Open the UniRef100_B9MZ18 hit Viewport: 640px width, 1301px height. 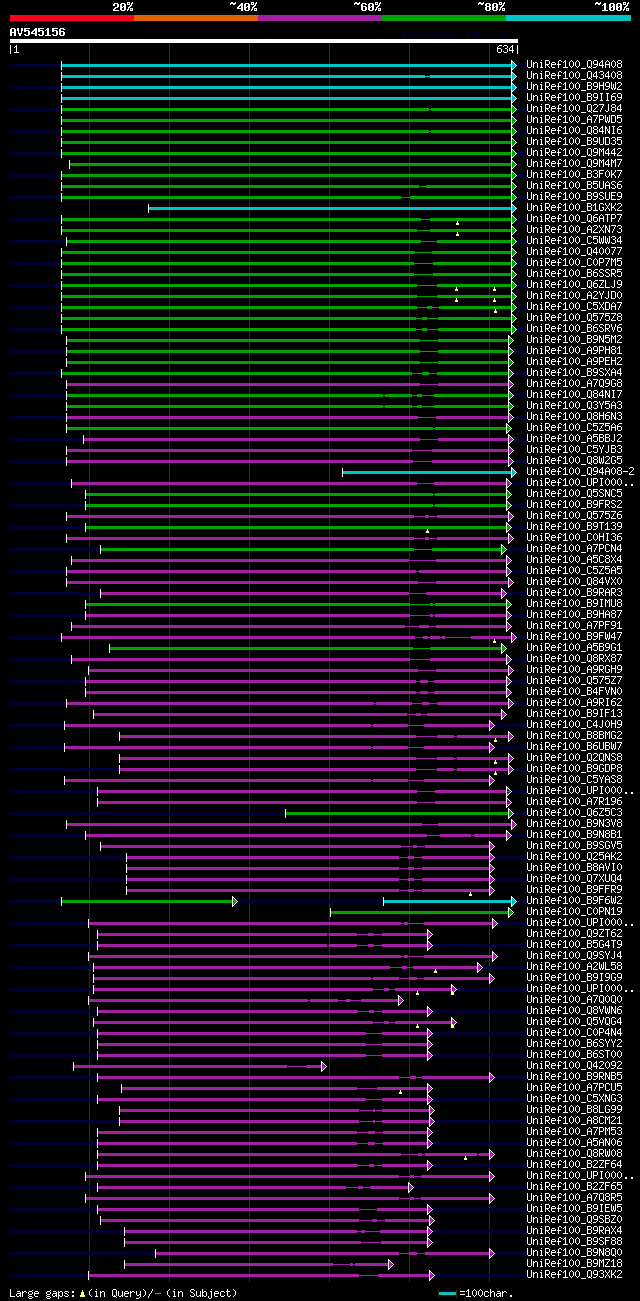click(574, 1263)
